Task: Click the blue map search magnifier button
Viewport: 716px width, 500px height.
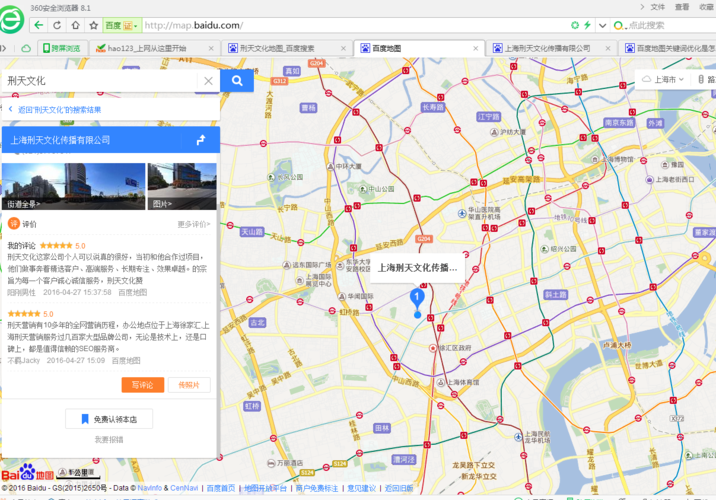Action: [x=237, y=81]
